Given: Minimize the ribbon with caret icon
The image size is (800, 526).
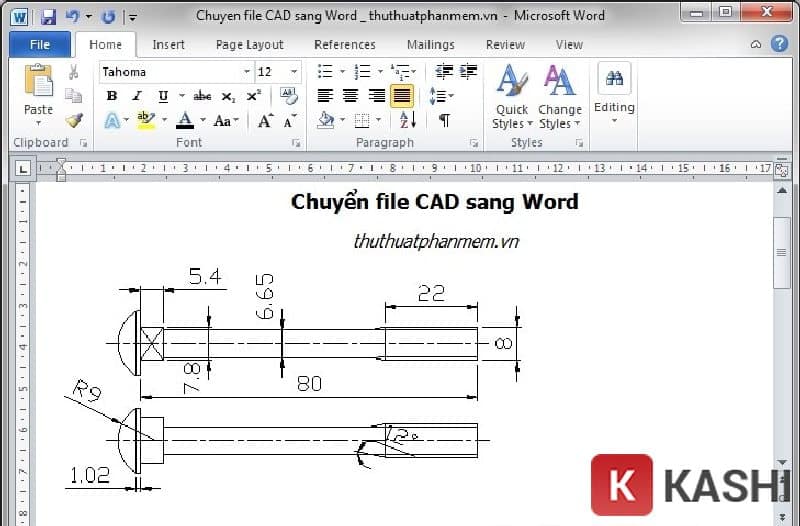Looking at the screenshot, I should click(x=756, y=44).
